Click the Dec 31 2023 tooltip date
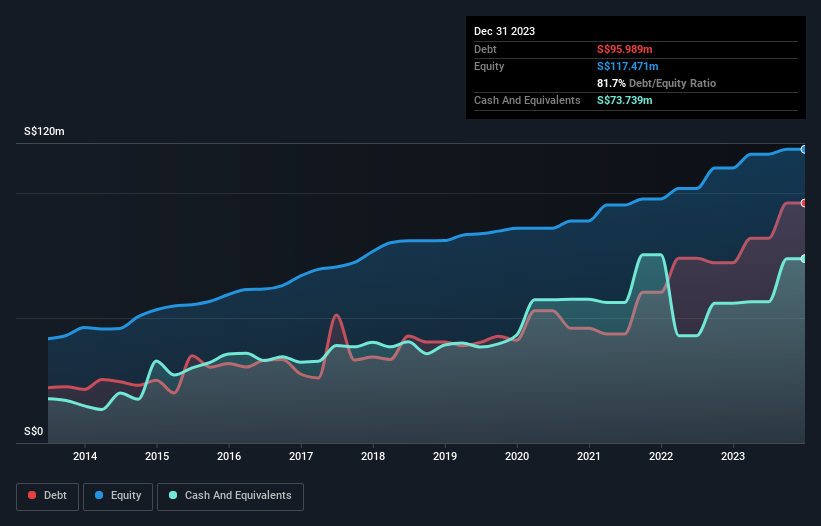 [504, 31]
